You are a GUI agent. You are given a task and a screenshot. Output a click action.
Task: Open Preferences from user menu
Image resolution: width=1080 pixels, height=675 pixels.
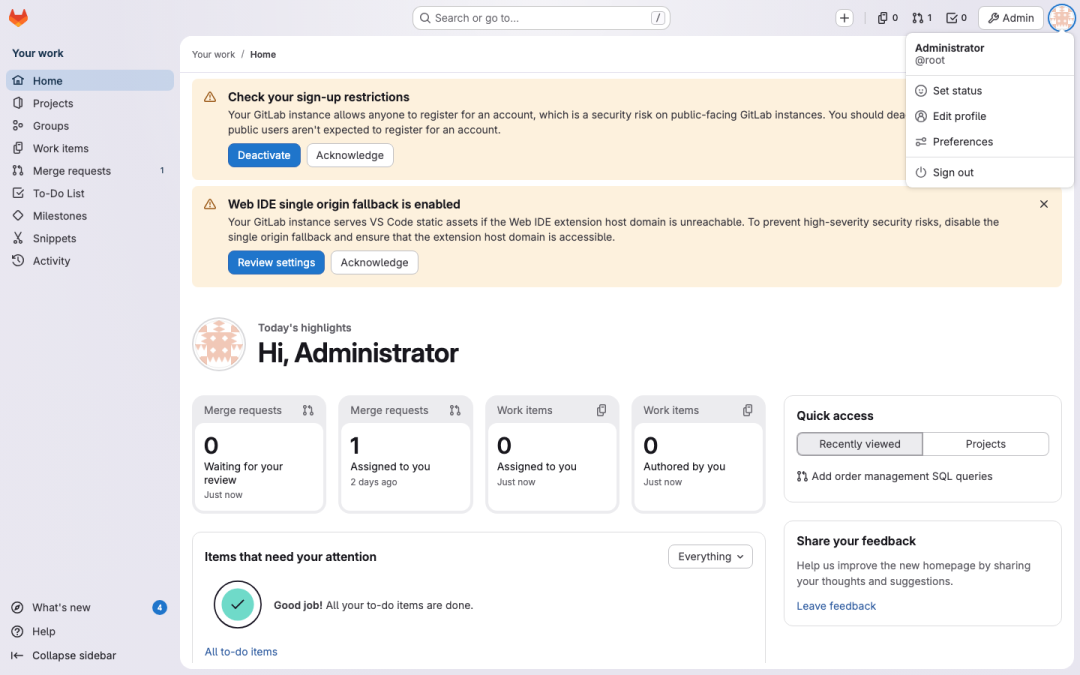click(990, 142)
